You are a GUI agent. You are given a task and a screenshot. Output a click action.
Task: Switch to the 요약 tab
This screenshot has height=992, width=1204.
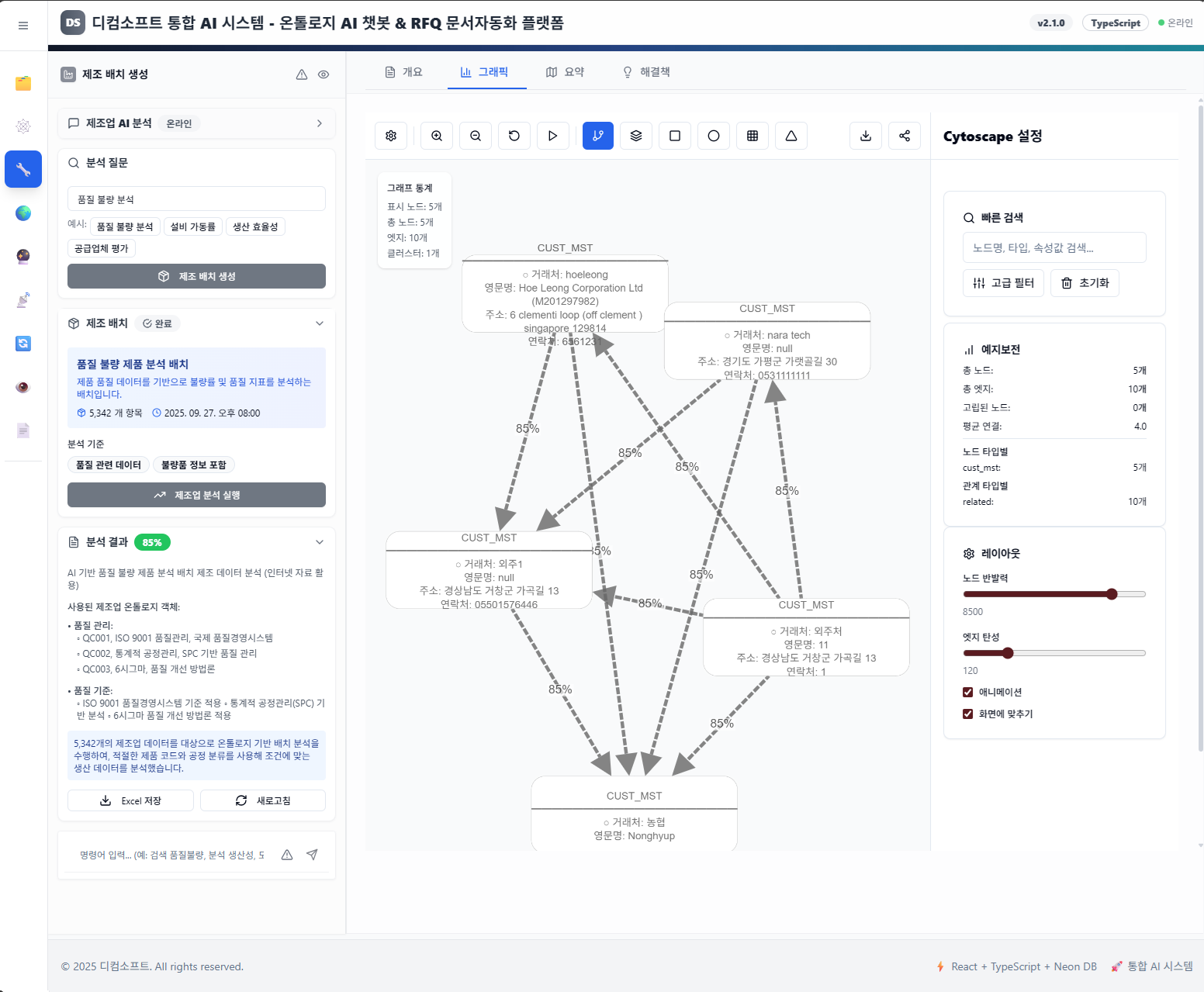point(565,72)
